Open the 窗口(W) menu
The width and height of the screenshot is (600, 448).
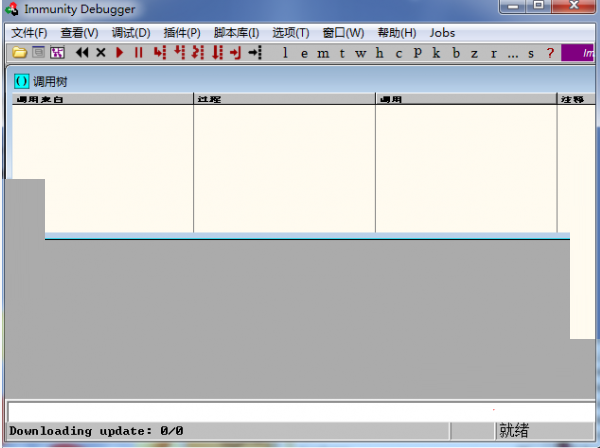[x=343, y=33]
